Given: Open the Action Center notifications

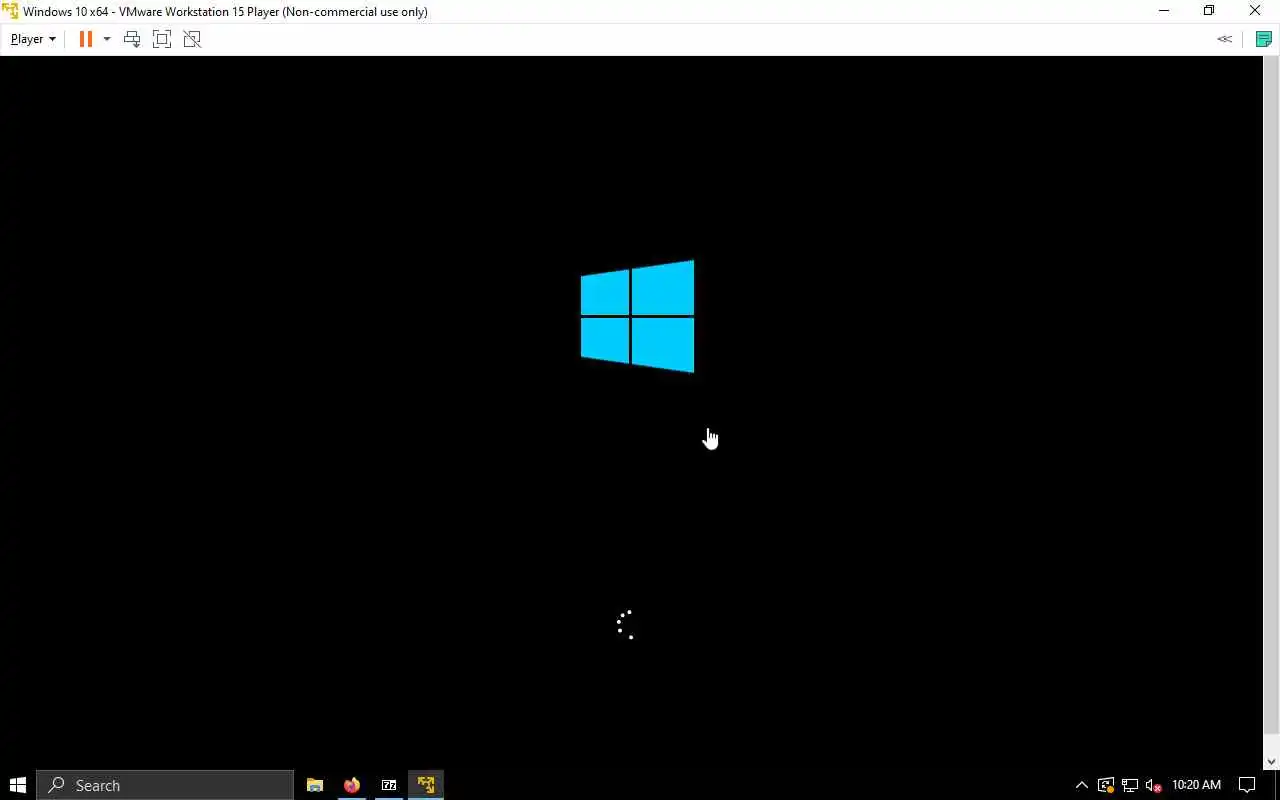Looking at the screenshot, I should (1247, 785).
